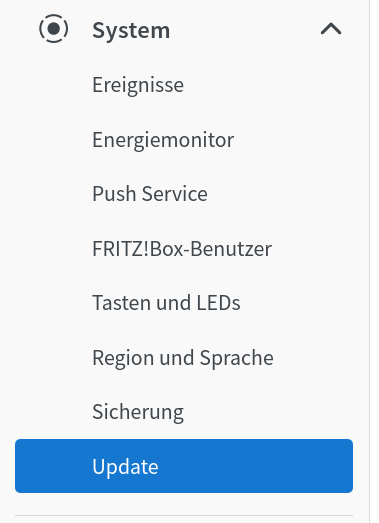The height and width of the screenshot is (523, 379).
Task: Open Push Service settings
Action: (150, 194)
